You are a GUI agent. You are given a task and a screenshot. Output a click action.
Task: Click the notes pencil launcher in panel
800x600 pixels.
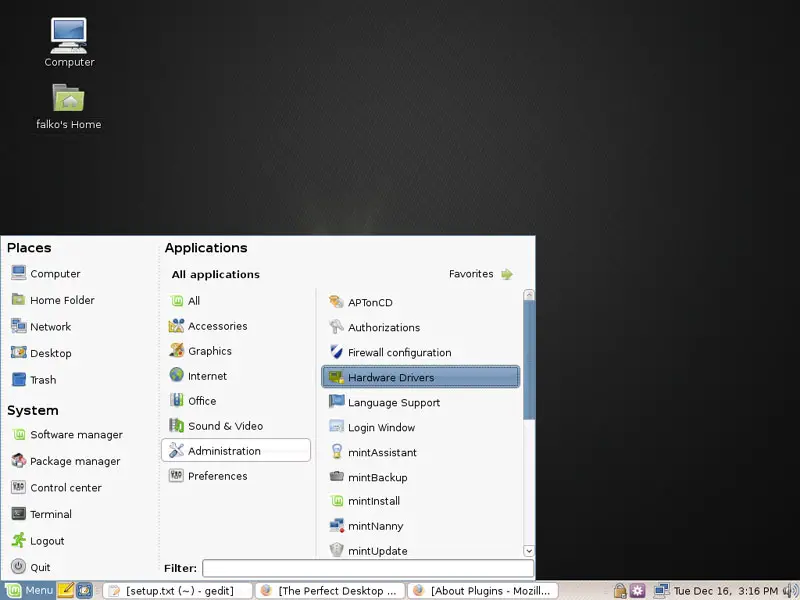[x=66, y=590]
